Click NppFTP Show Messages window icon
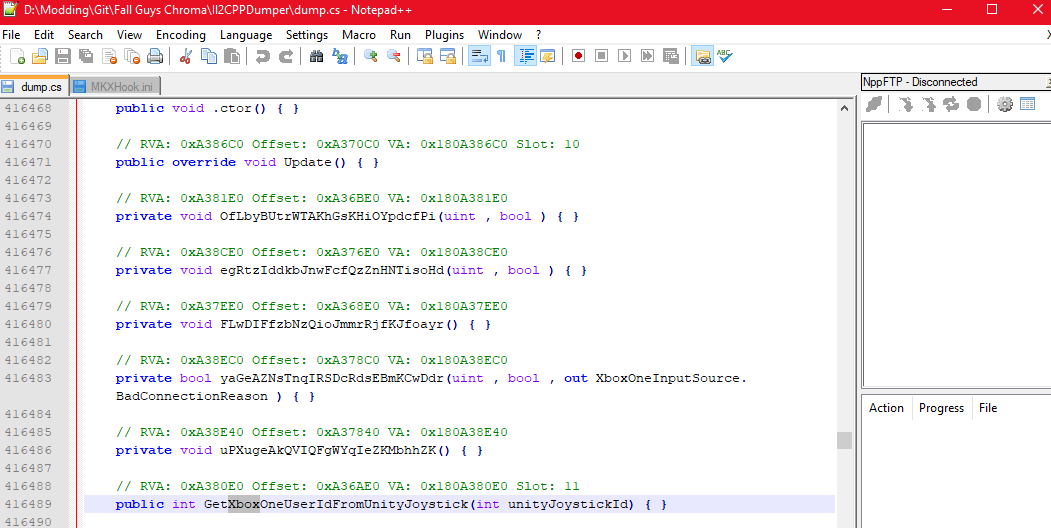 1027,105
